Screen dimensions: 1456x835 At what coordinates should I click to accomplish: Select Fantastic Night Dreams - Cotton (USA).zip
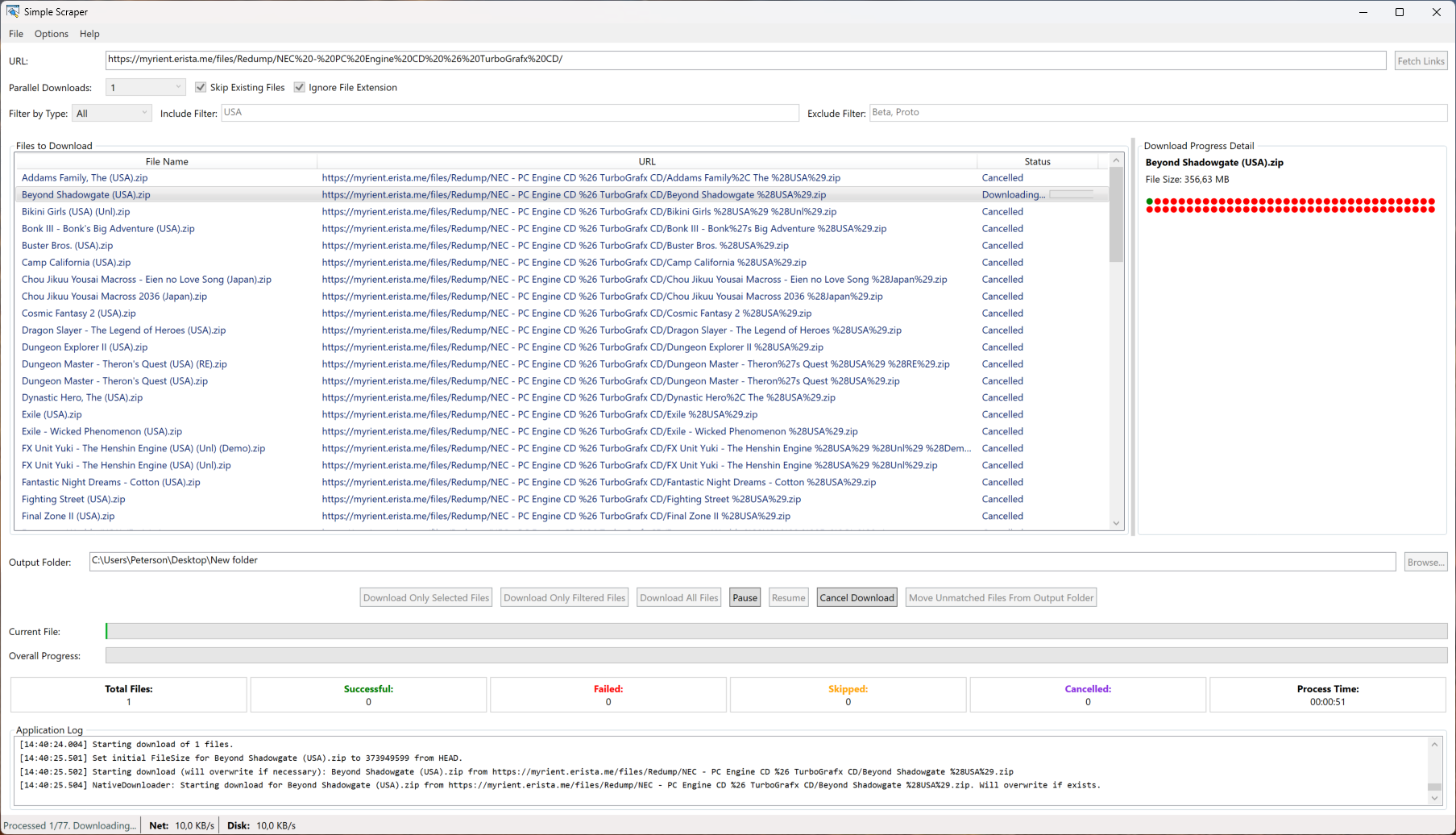coord(562,482)
